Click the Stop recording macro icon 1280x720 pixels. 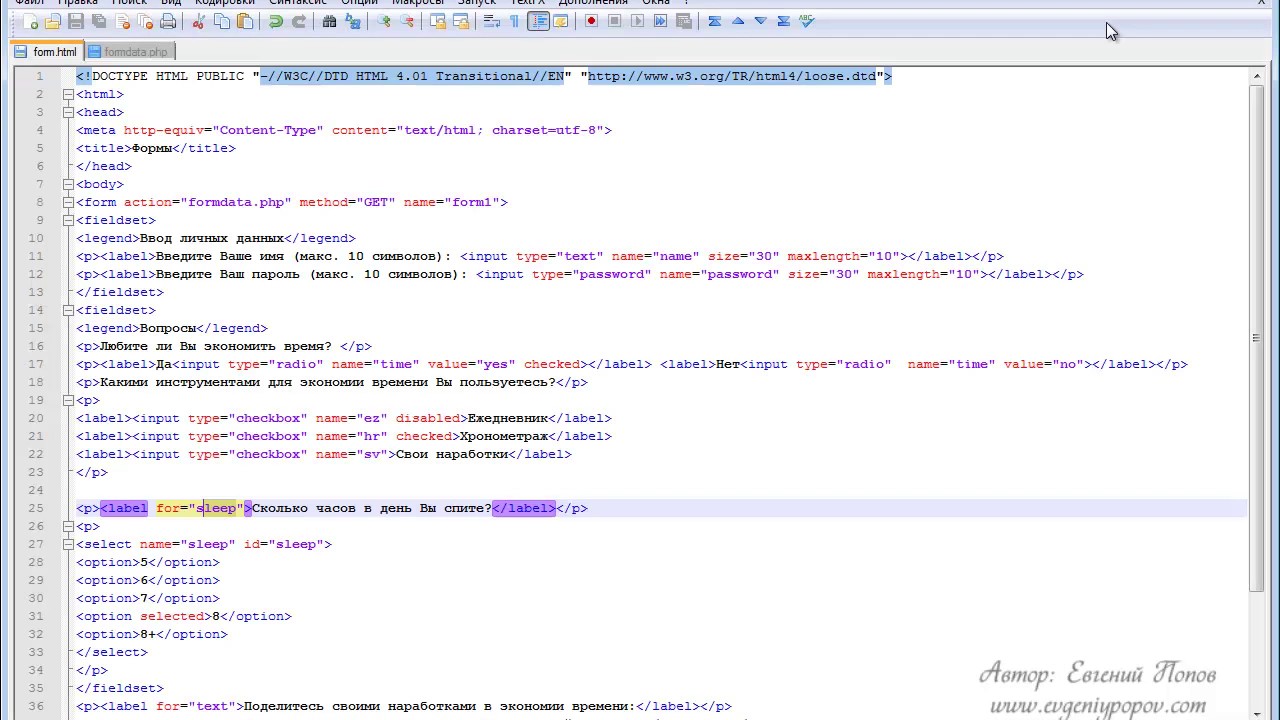click(614, 21)
